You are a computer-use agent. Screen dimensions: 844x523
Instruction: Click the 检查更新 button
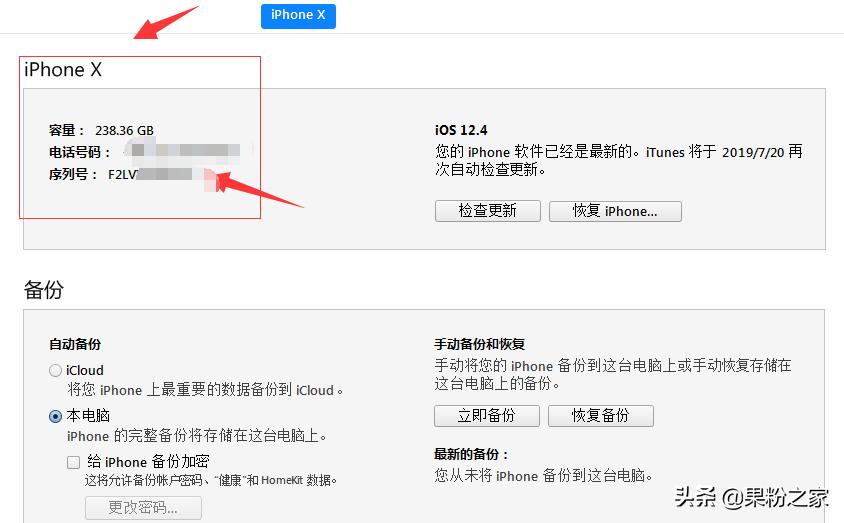(488, 211)
